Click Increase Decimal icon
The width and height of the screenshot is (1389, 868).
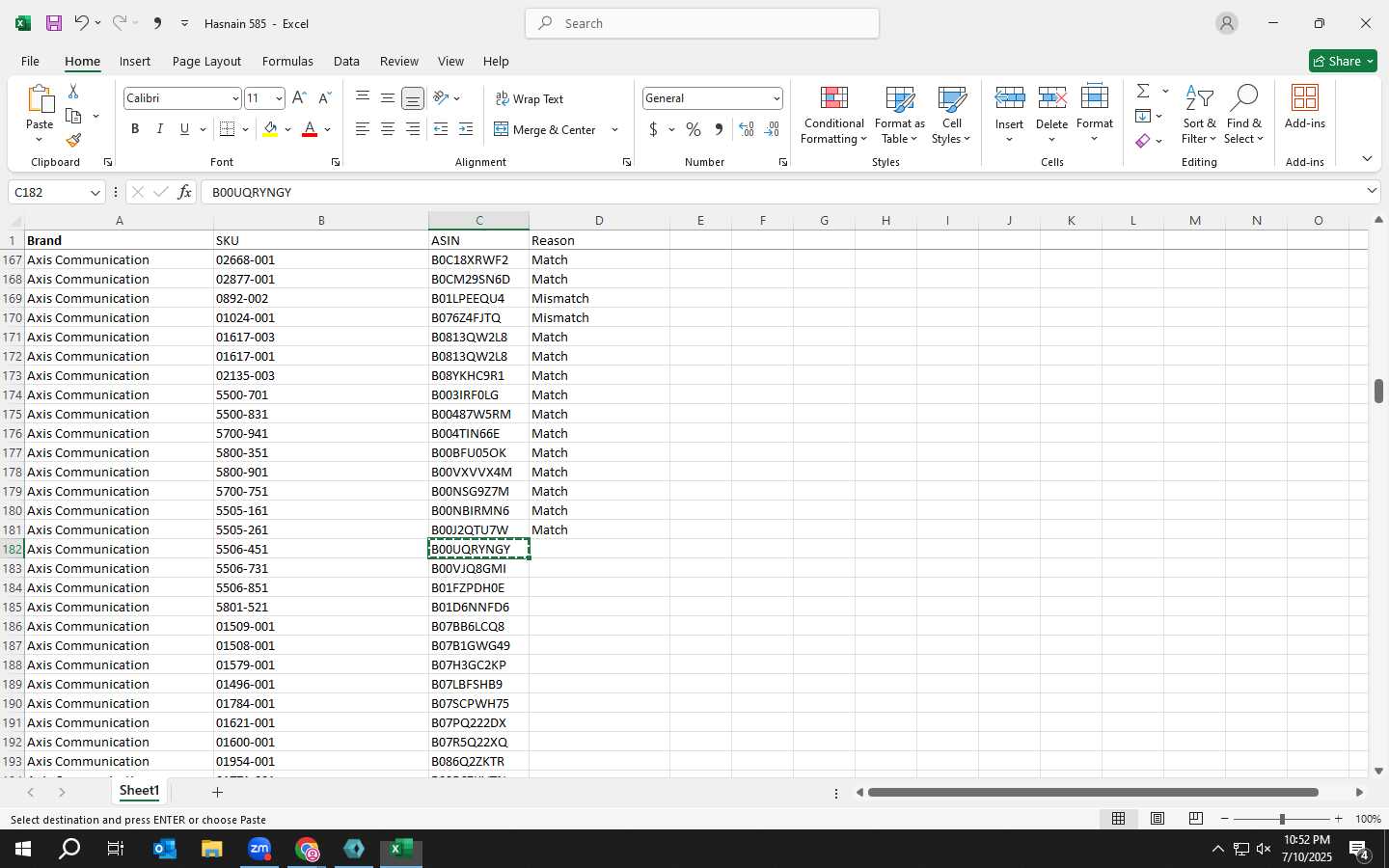point(746,129)
